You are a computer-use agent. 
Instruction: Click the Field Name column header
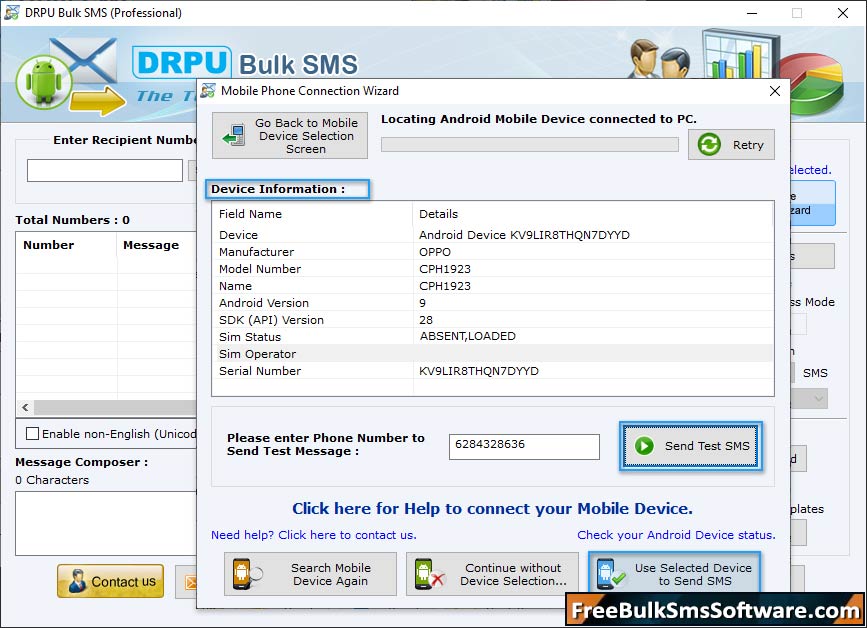pos(312,214)
